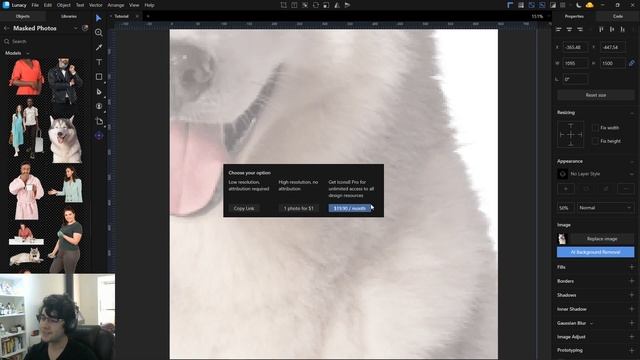The image size is (640, 360).
Task: Click the rotation angle field
Action: point(575,79)
